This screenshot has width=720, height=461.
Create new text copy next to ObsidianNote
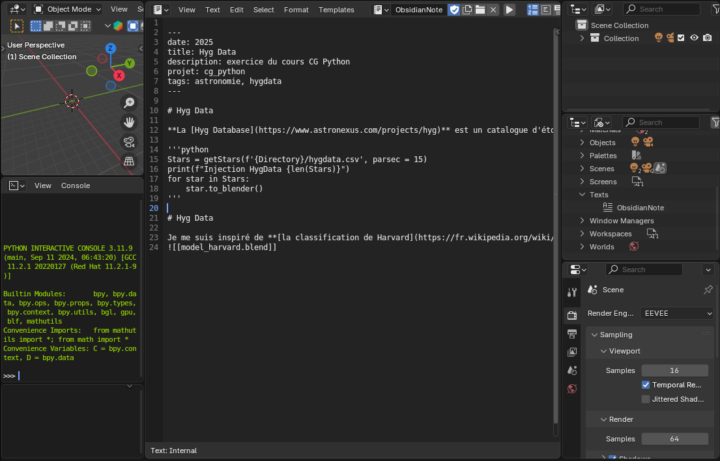pyautogui.click(x=467, y=10)
